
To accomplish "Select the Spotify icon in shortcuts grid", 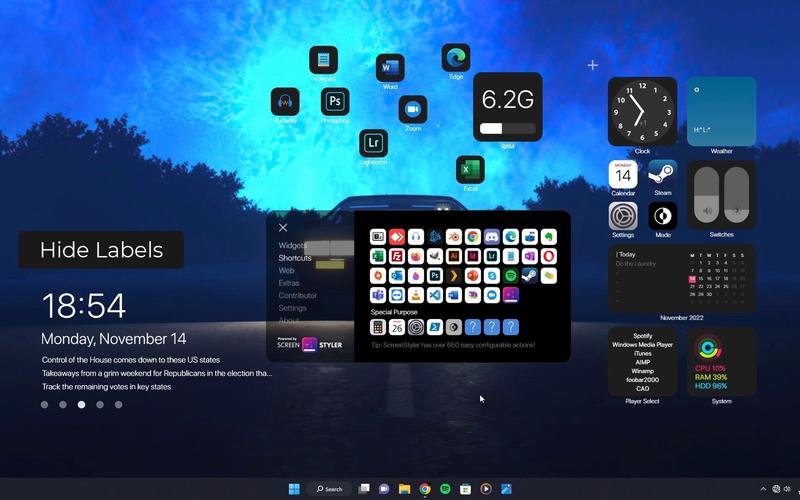I will coord(511,276).
